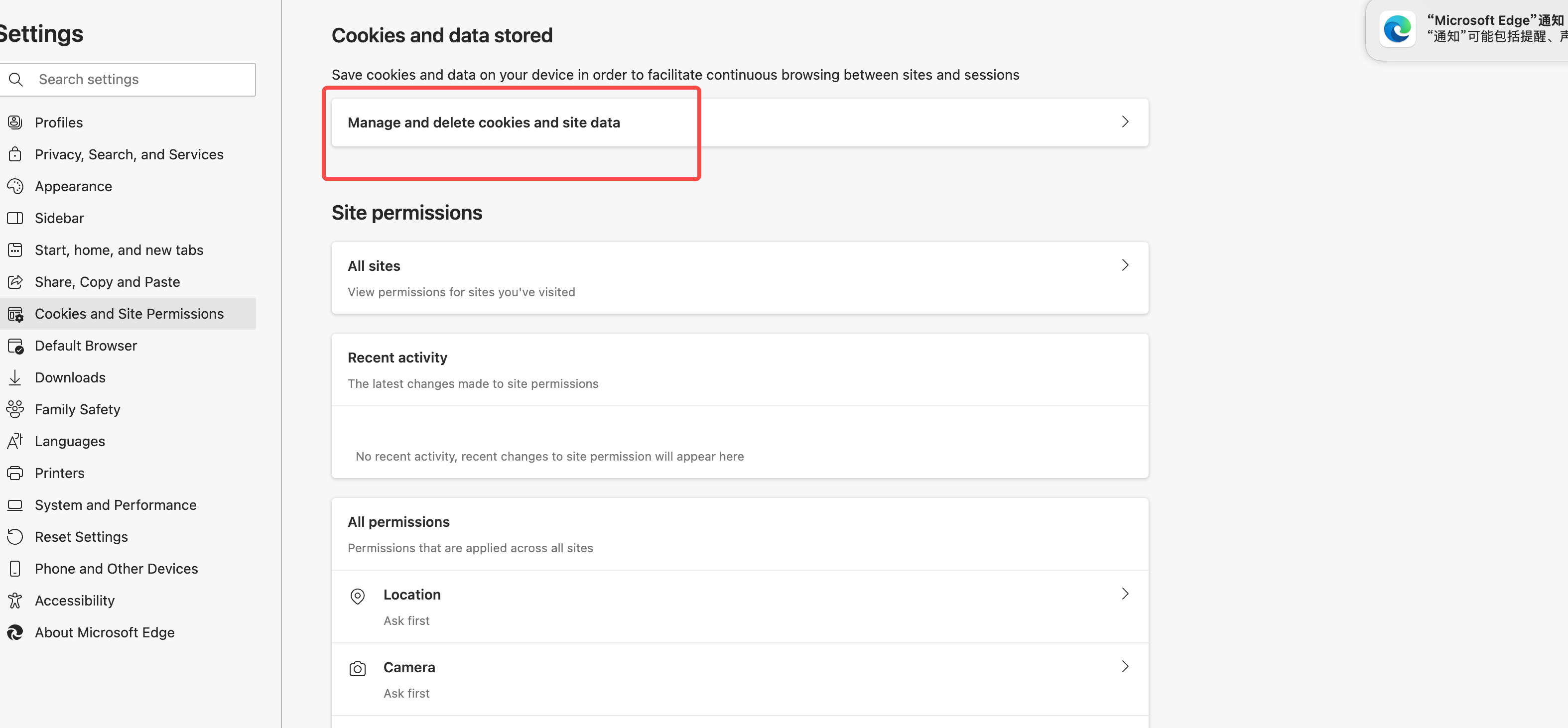Click the Appearance palette icon
The height and width of the screenshot is (728, 1568).
tap(15, 186)
